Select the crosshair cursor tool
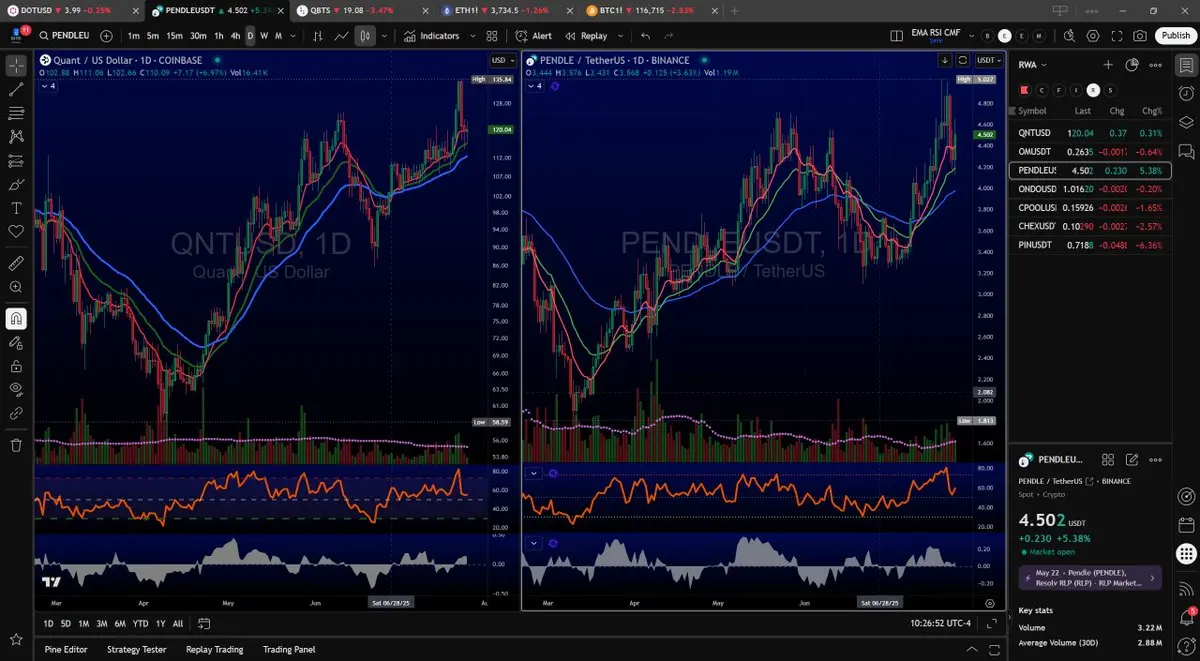 tap(16, 66)
